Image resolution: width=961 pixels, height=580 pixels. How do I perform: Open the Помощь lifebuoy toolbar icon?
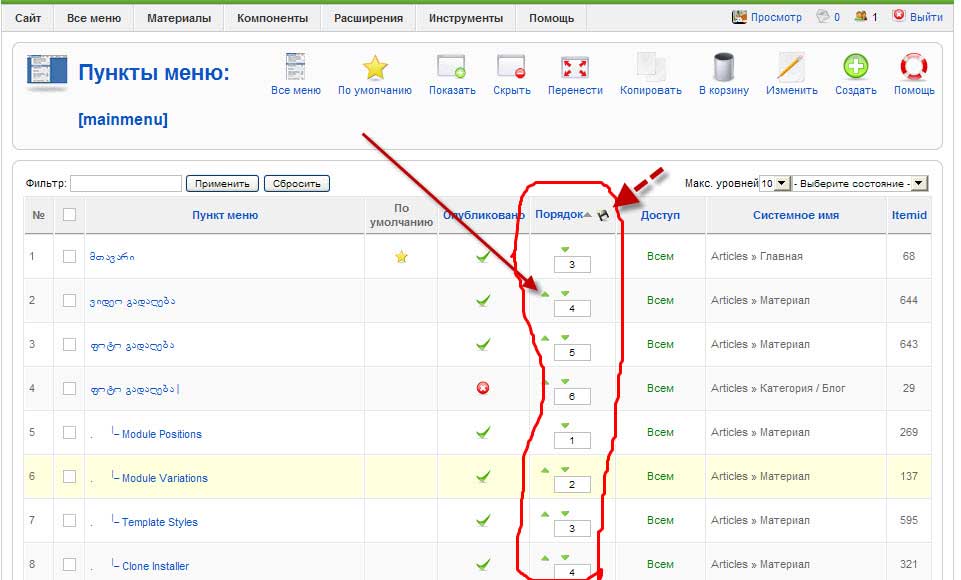[x=913, y=67]
